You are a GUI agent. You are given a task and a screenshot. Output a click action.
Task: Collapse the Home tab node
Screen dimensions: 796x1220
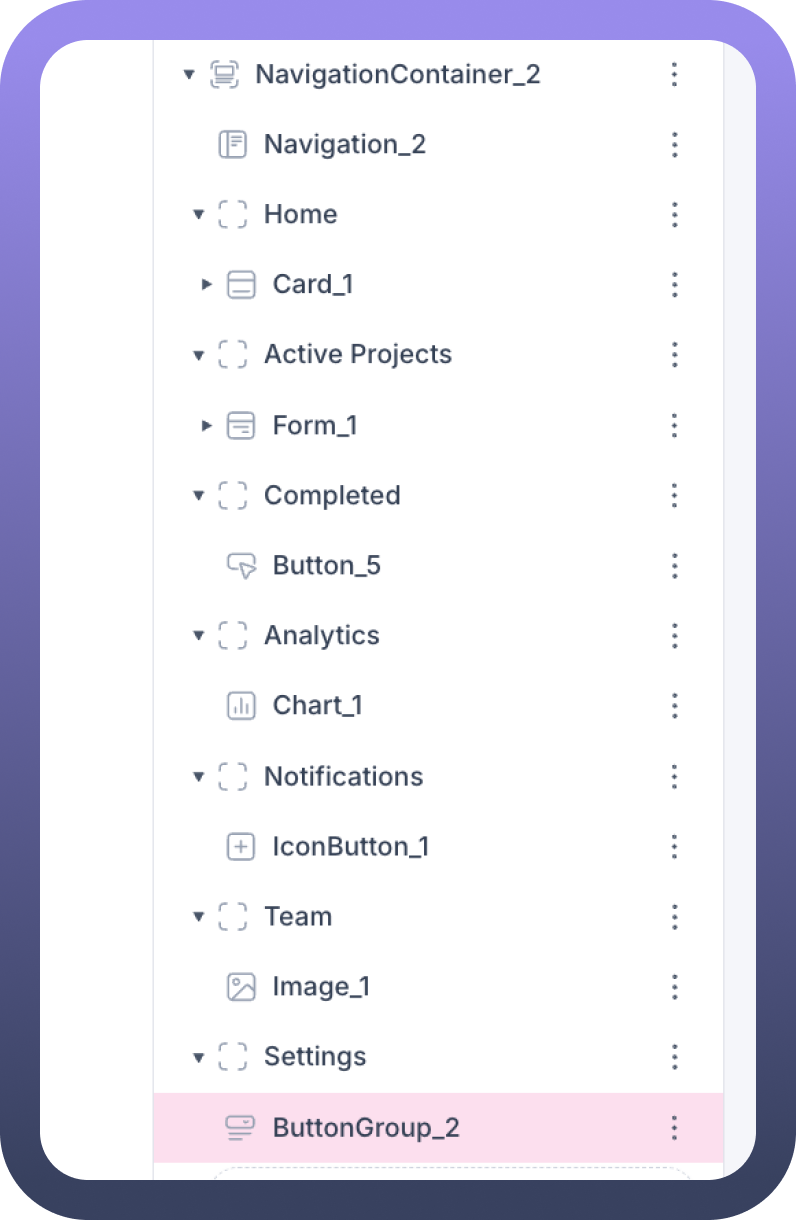198,215
